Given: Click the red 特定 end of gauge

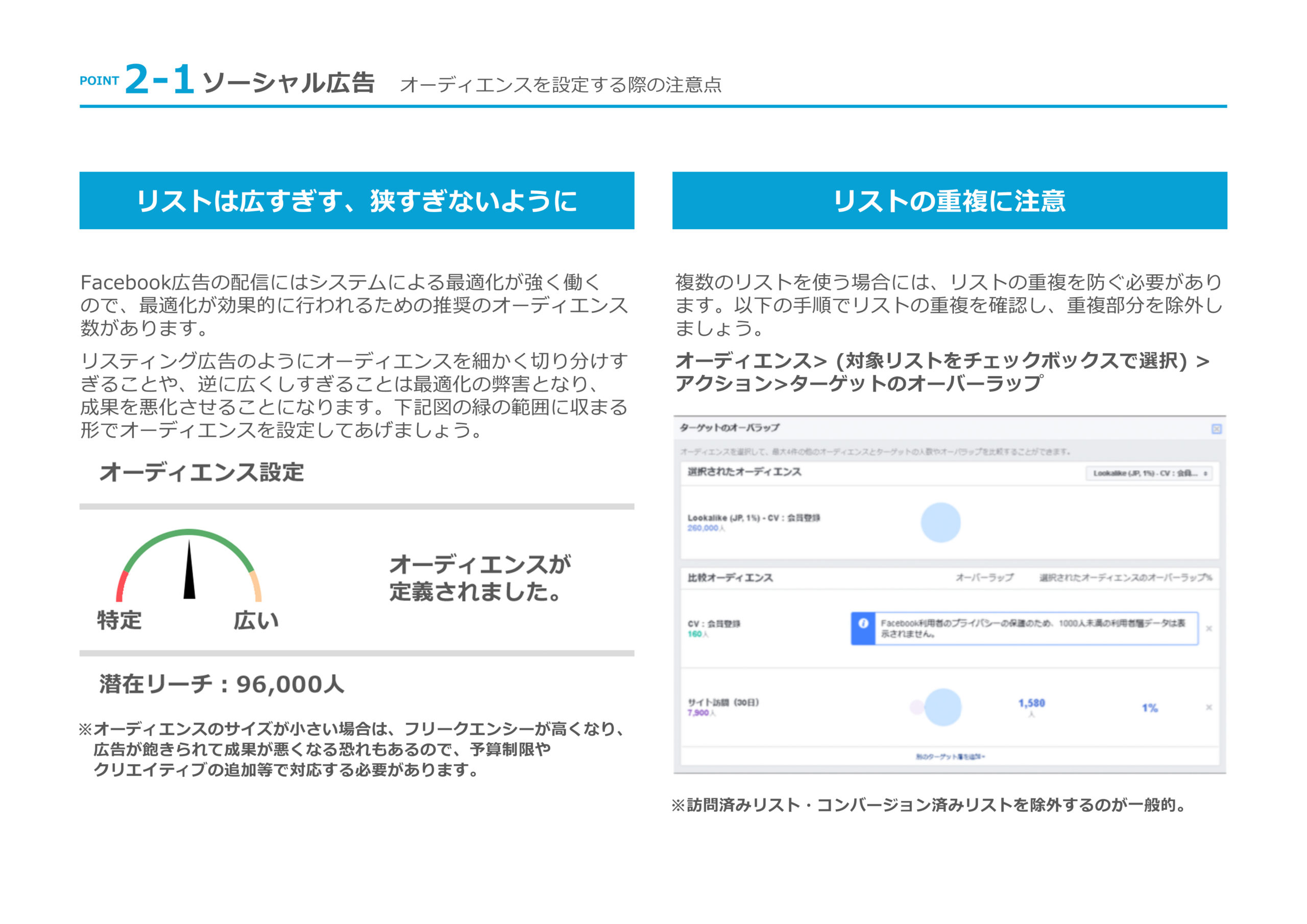Looking at the screenshot, I should [121, 587].
